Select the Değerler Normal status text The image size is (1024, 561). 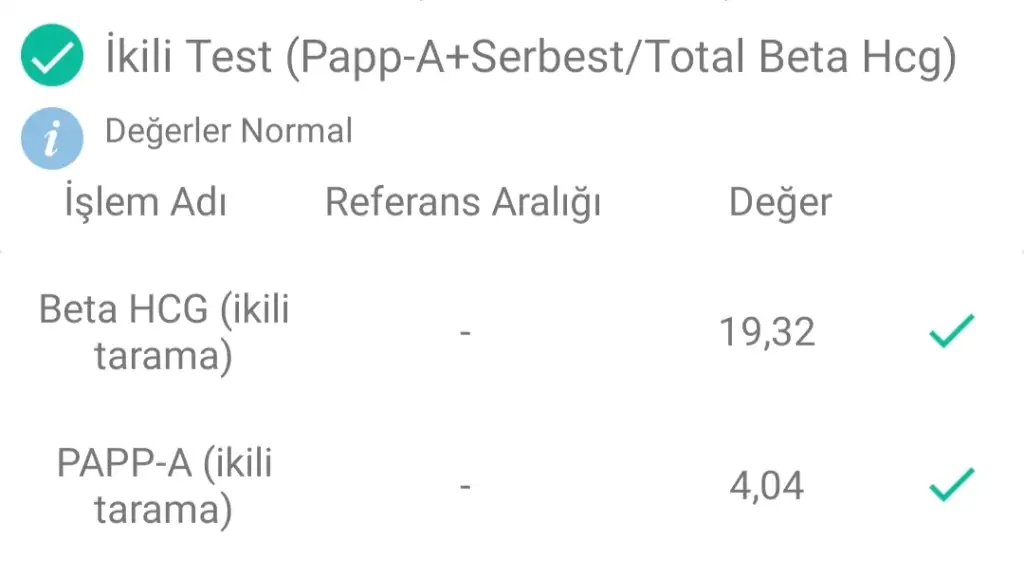point(229,131)
